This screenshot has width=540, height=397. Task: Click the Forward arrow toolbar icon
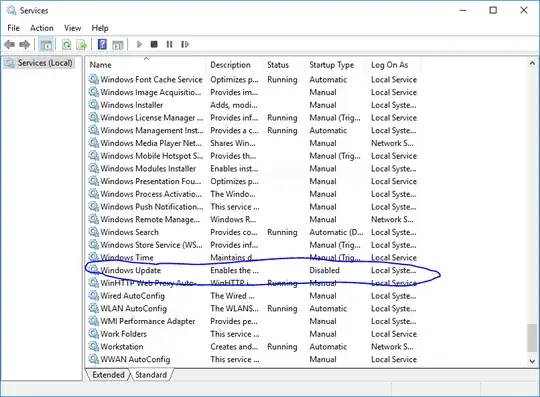[24, 44]
